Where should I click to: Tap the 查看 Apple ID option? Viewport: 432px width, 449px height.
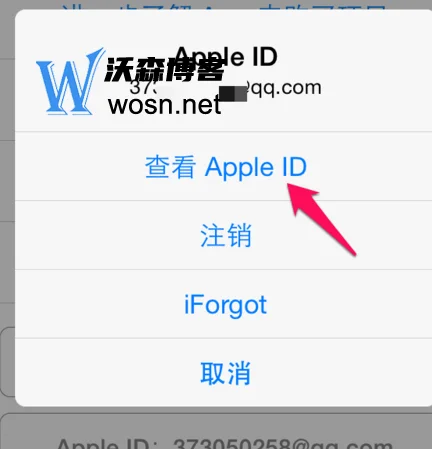(225, 166)
